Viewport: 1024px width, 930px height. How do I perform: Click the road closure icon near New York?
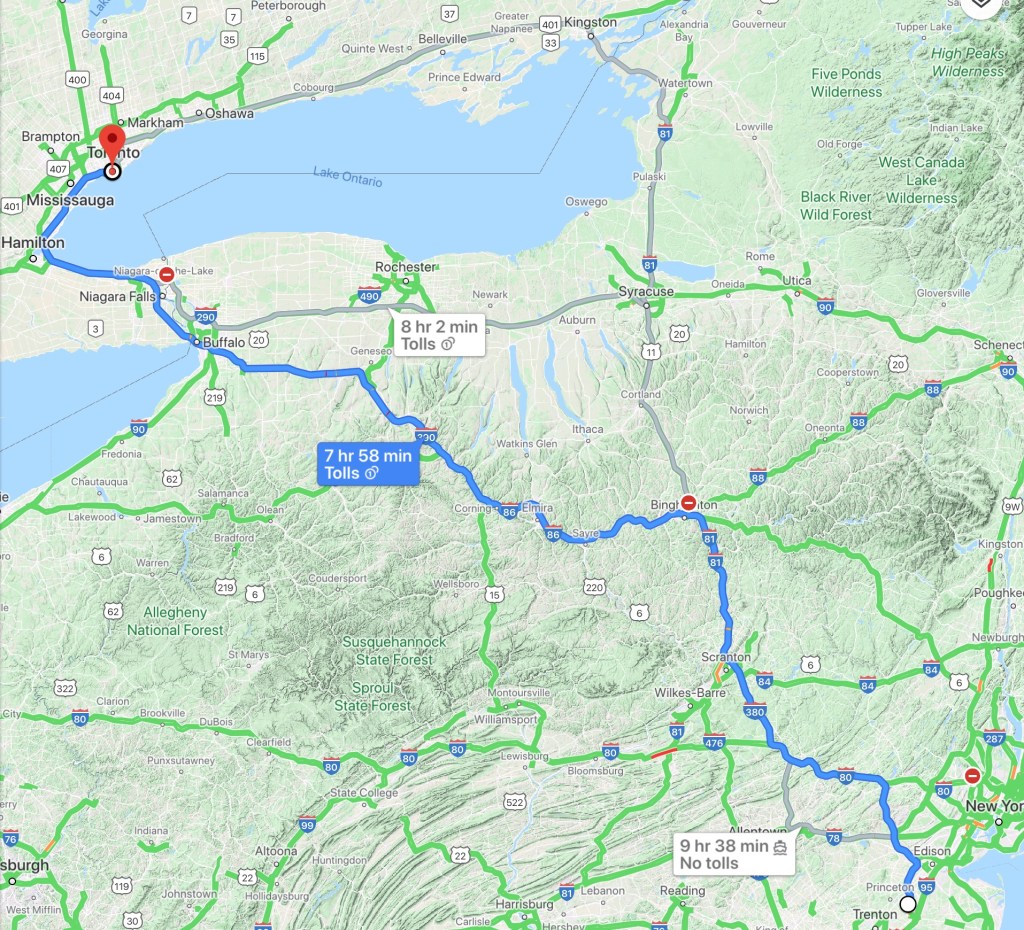[972, 776]
